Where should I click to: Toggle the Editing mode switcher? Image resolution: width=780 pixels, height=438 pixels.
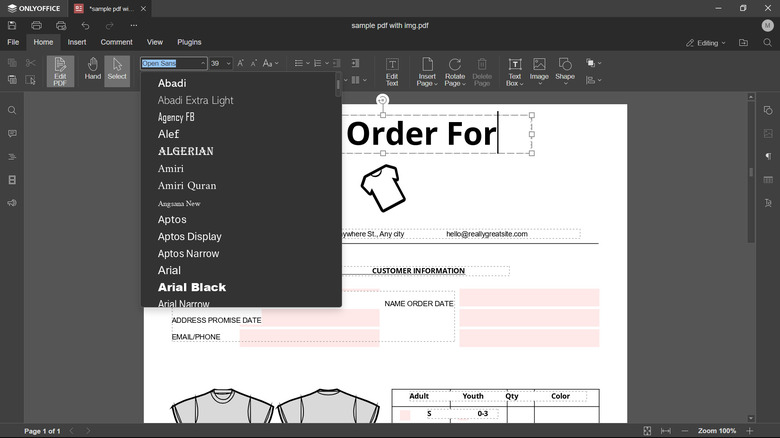[707, 43]
